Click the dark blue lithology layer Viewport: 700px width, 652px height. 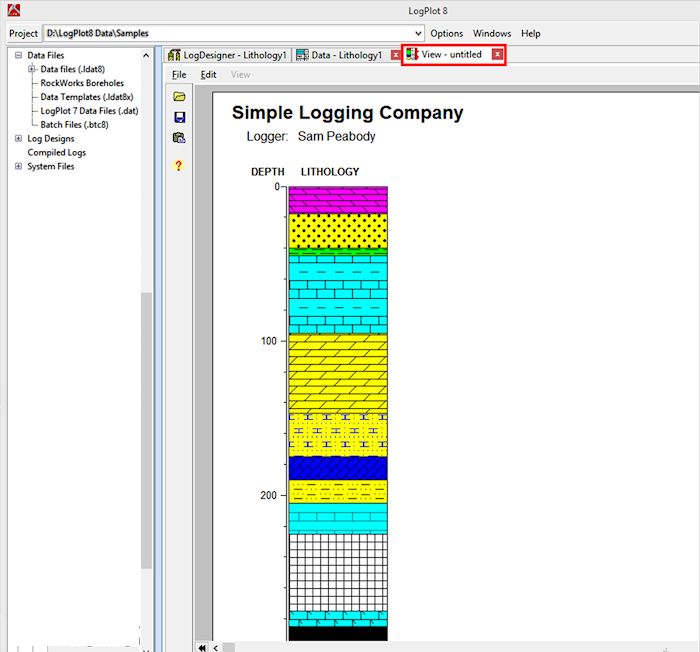[x=338, y=468]
